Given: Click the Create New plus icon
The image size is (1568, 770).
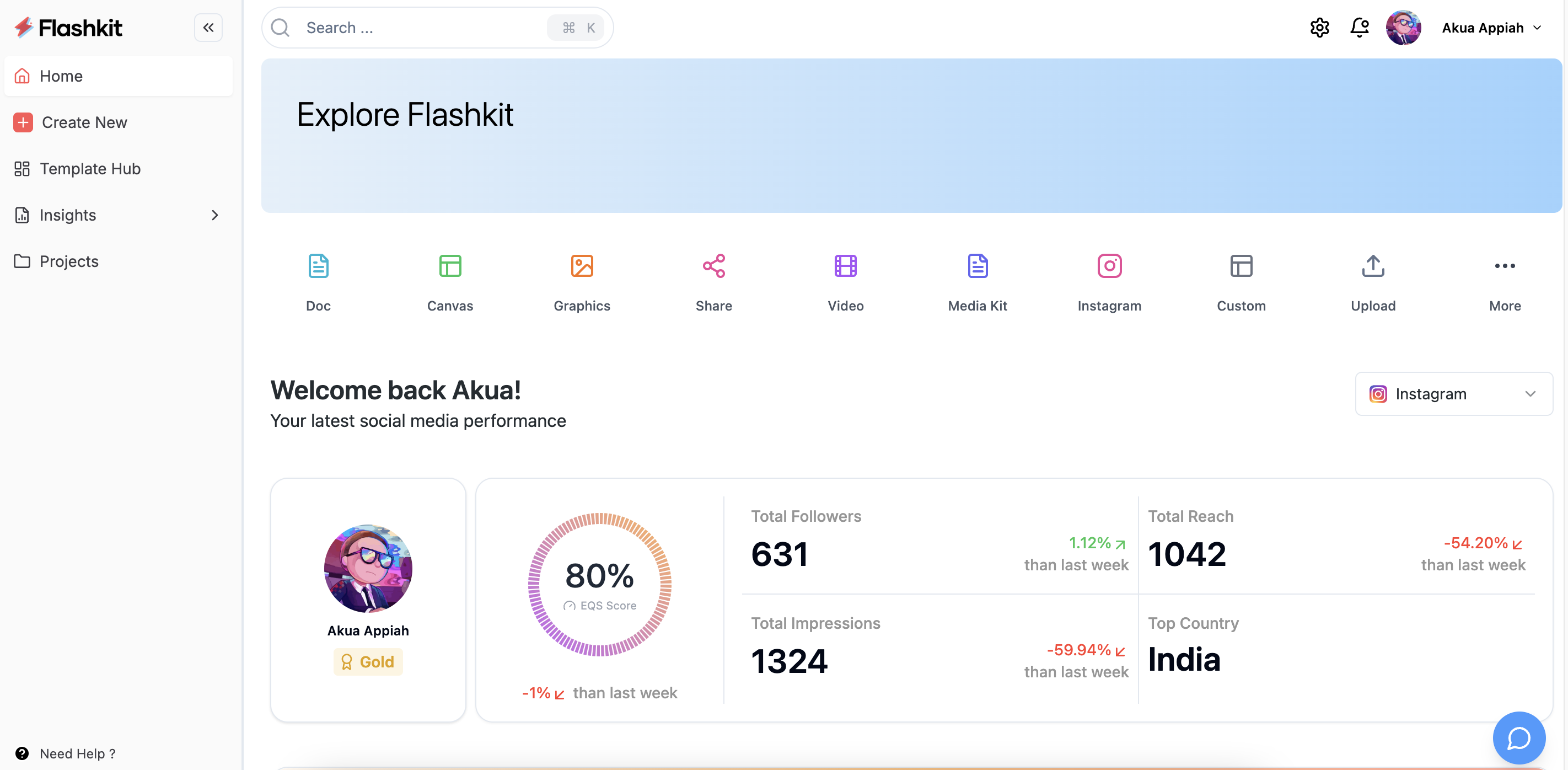Looking at the screenshot, I should [23, 122].
